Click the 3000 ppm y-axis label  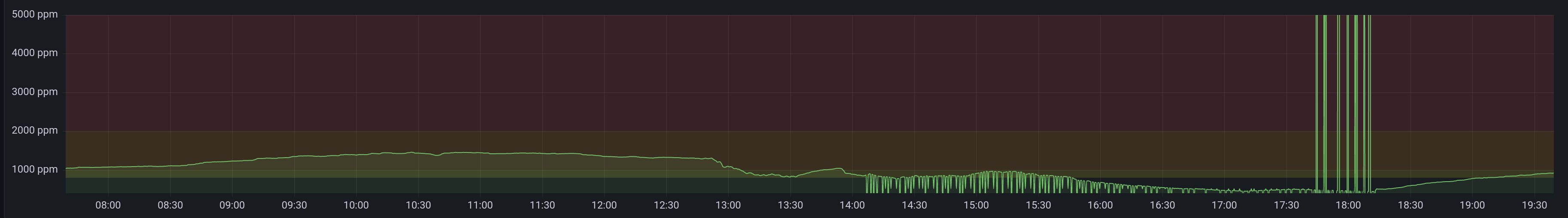tap(35, 92)
